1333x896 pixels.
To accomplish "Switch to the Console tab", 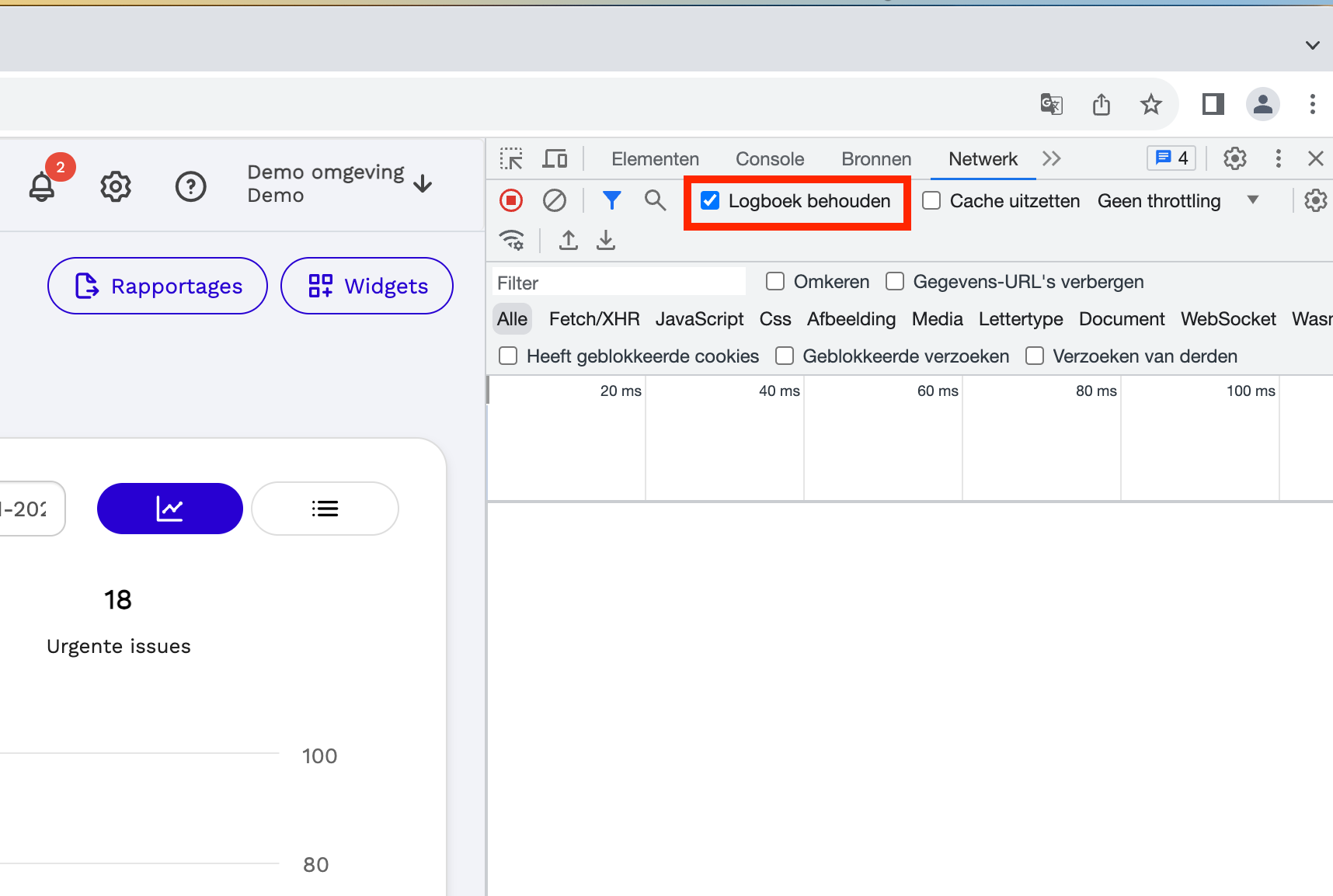I will tap(770, 159).
